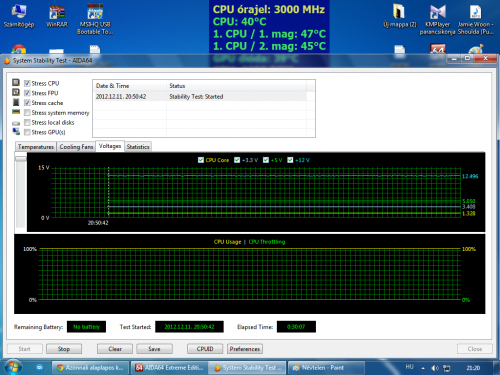Click the 1.328 CPU core voltage reading

[x=469, y=213]
